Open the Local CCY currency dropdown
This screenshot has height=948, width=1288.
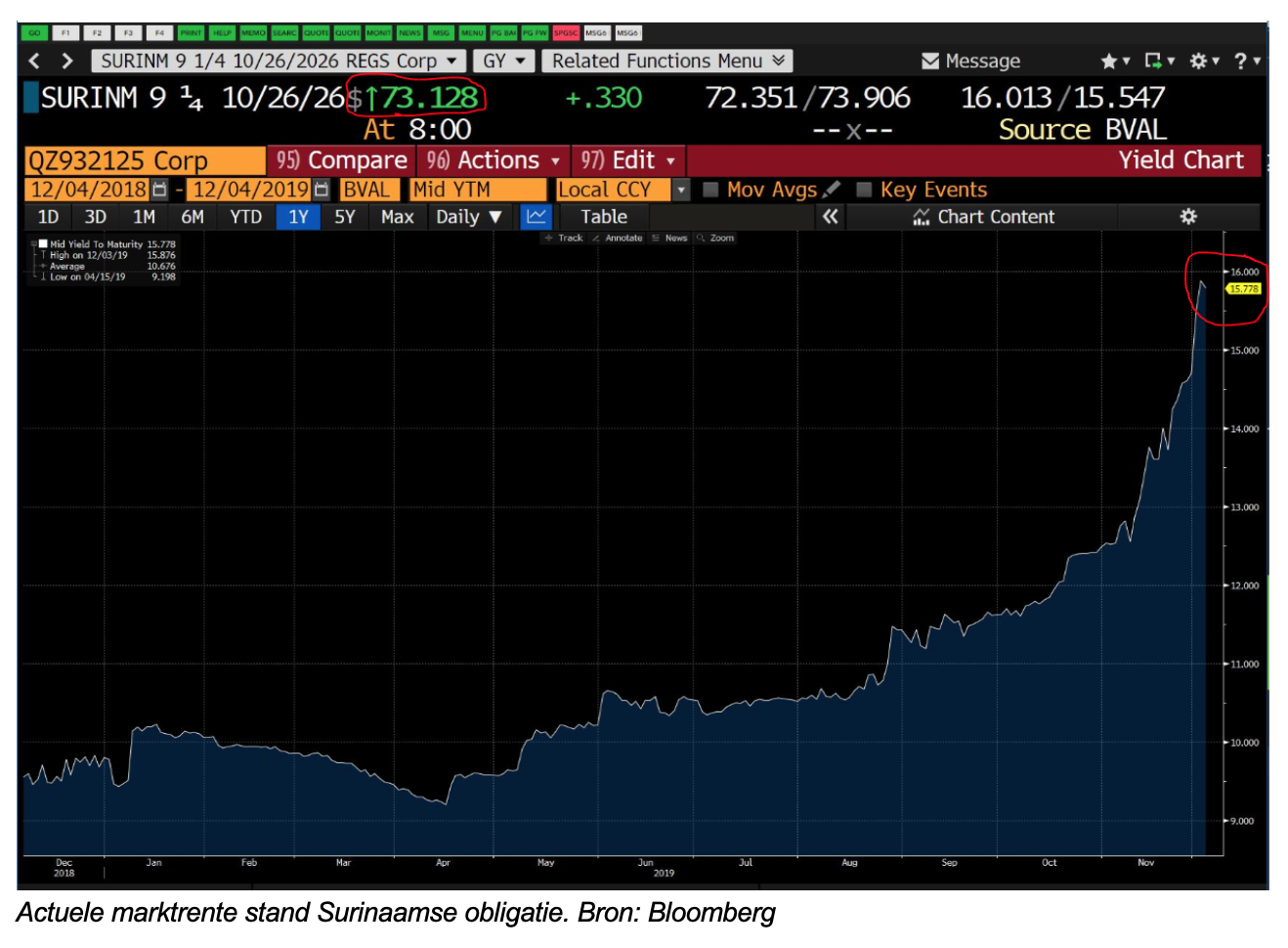681,190
